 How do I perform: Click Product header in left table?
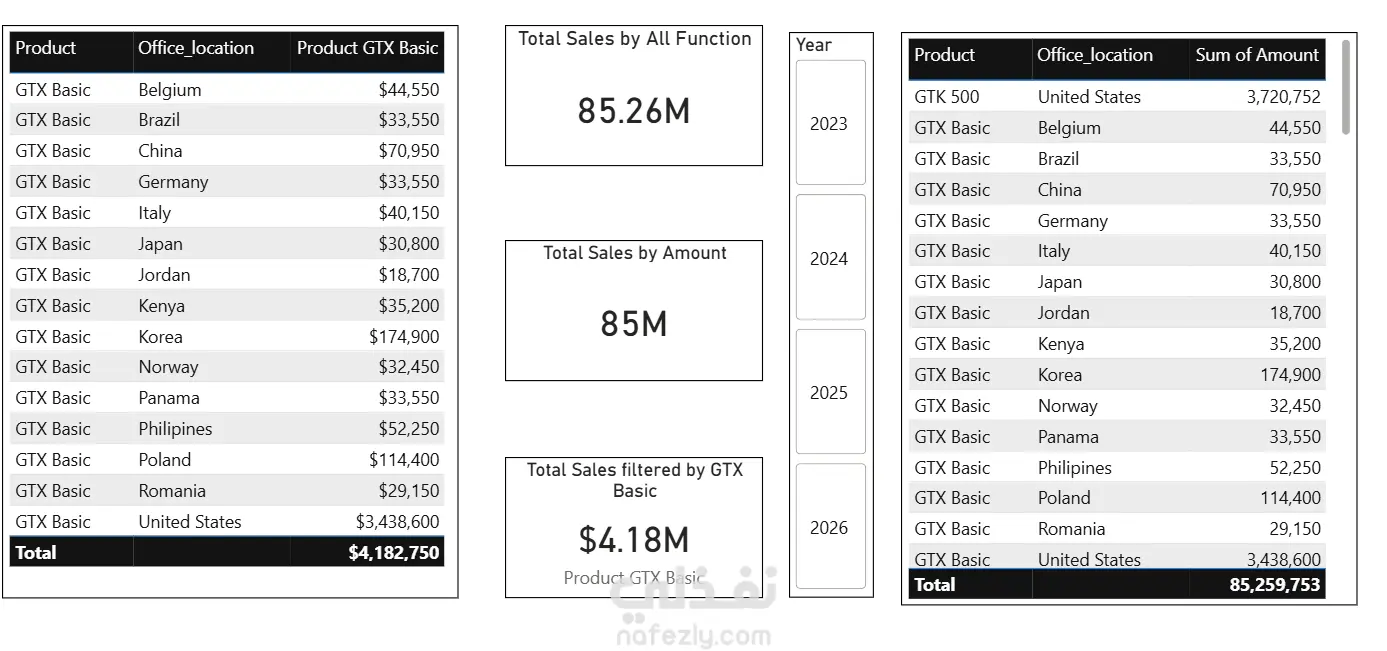(71, 48)
